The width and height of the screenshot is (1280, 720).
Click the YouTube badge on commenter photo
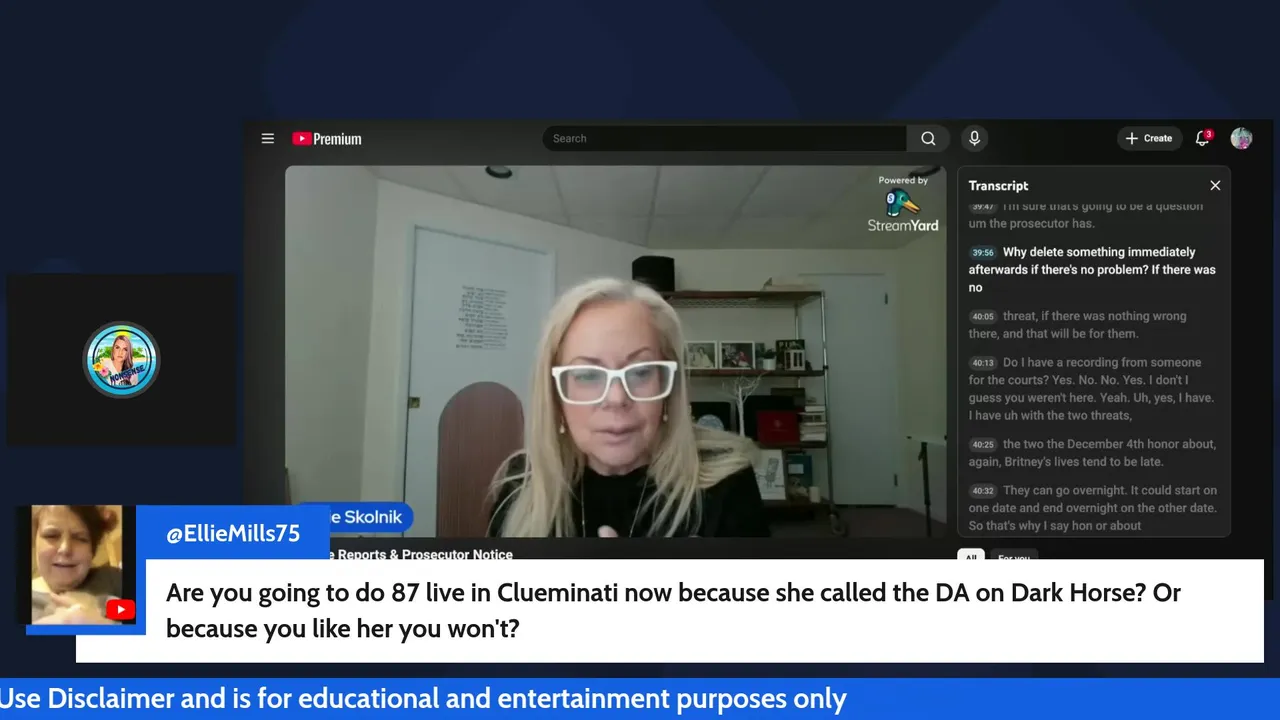(x=121, y=610)
